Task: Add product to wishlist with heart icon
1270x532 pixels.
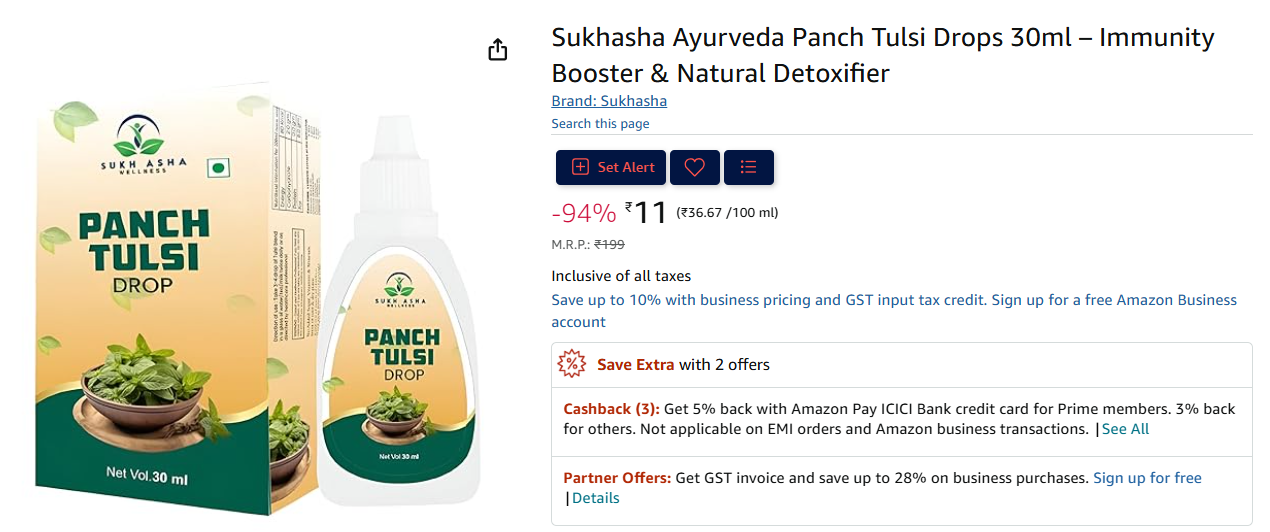Action: pos(695,167)
